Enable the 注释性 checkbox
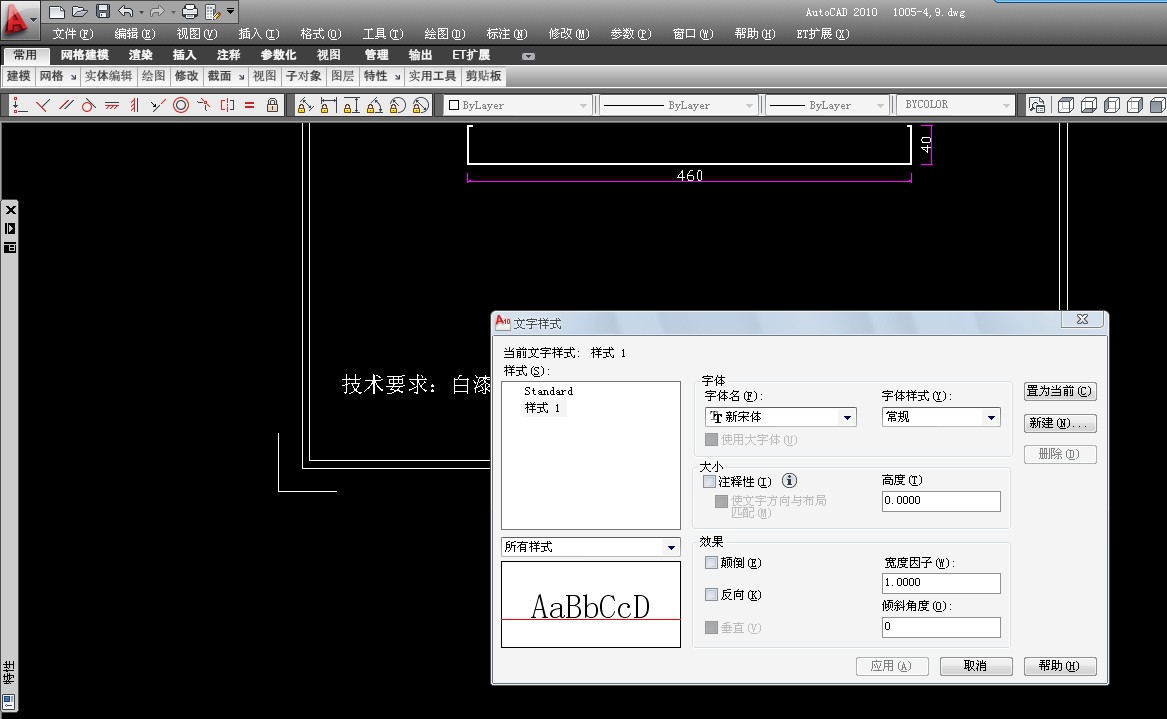Image resolution: width=1167 pixels, height=719 pixels. click(x=710, y=482)
